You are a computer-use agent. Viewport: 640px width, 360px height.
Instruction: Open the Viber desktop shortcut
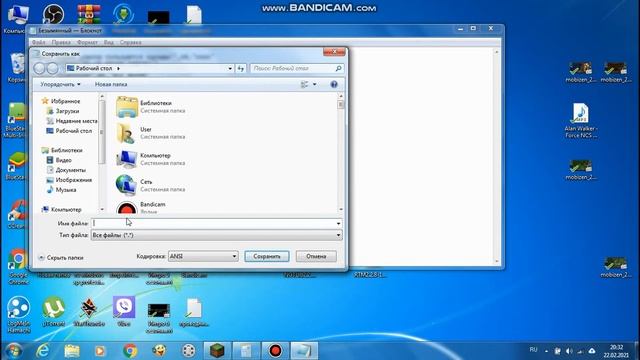click(x=124, y=311)
